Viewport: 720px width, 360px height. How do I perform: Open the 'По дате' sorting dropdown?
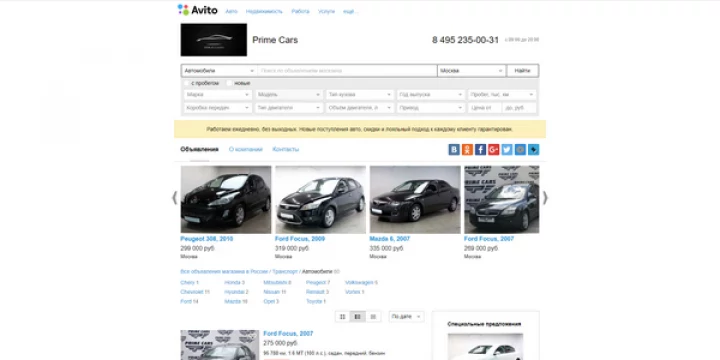tap(406, 317)
